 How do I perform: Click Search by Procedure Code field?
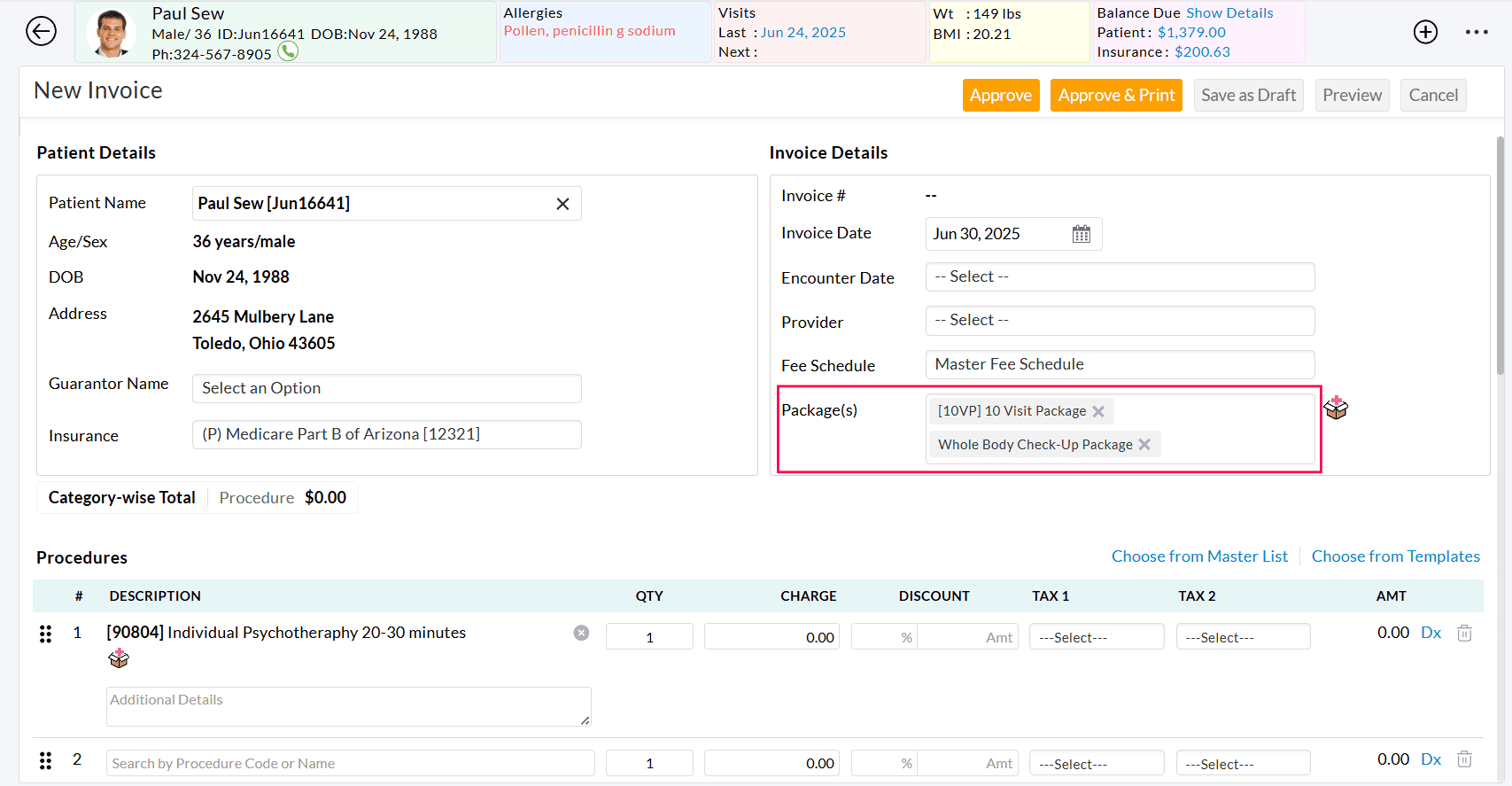tap(351, 764)
